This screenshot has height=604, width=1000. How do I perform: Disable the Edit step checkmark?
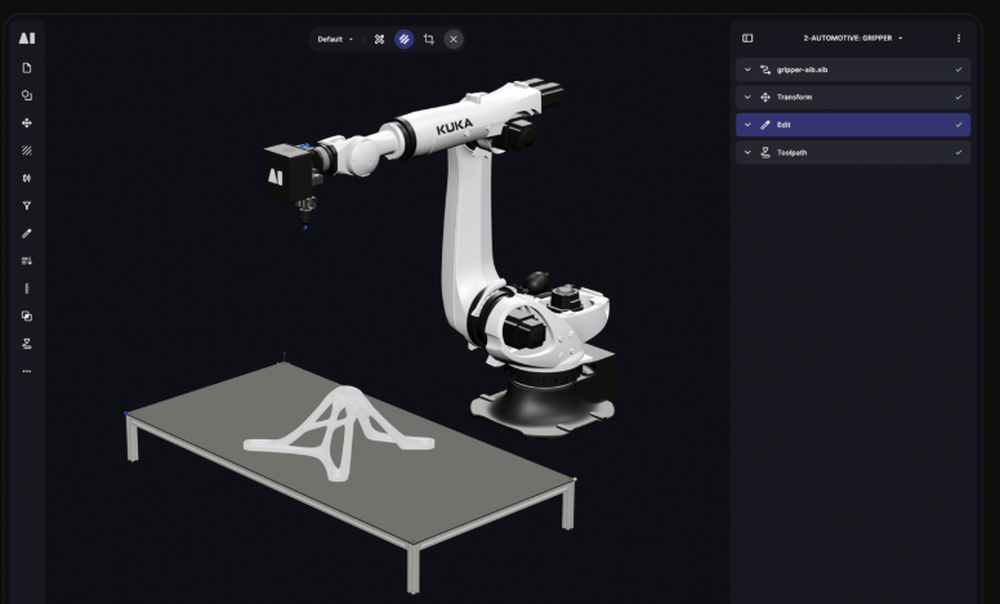(x=957, y=124)
